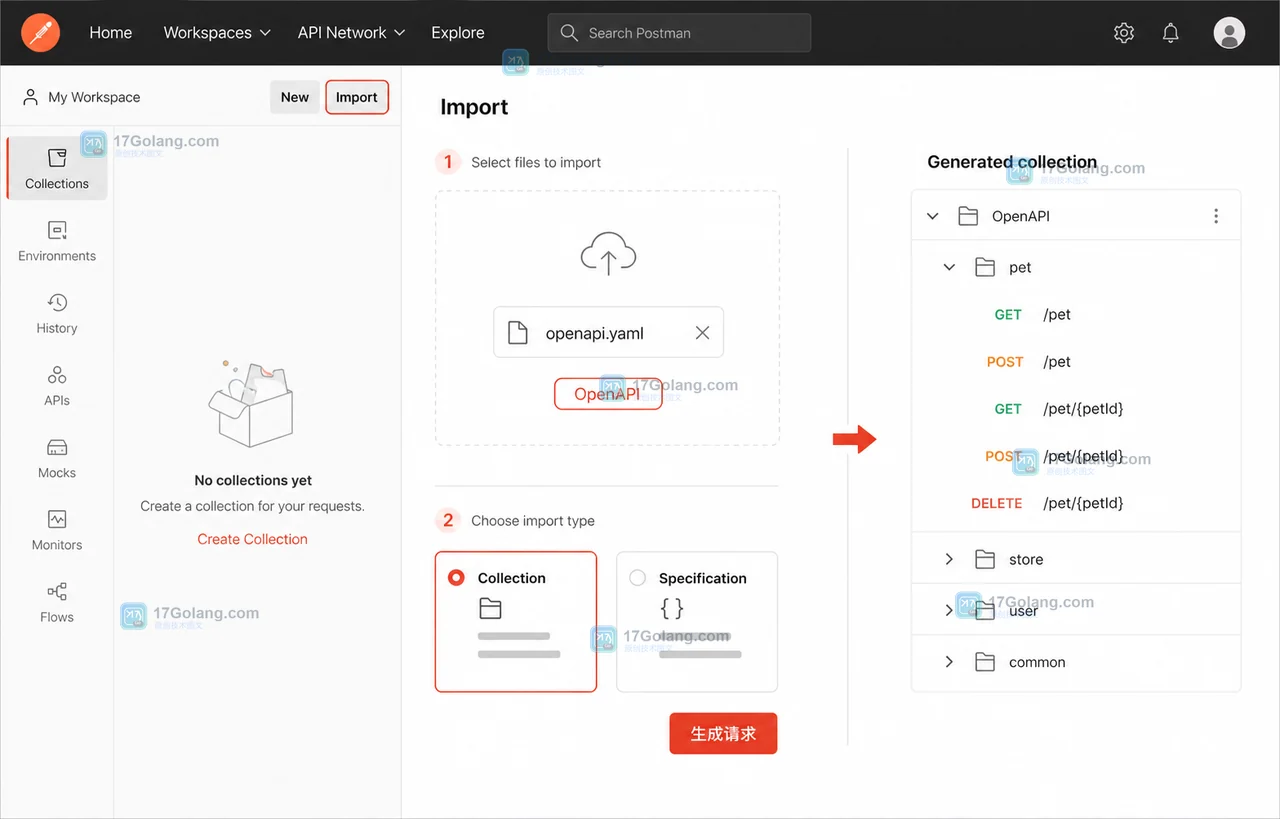Go to the Explore menu item
1280x819 pixels.
pyautogui.click(x=458, y=33)
